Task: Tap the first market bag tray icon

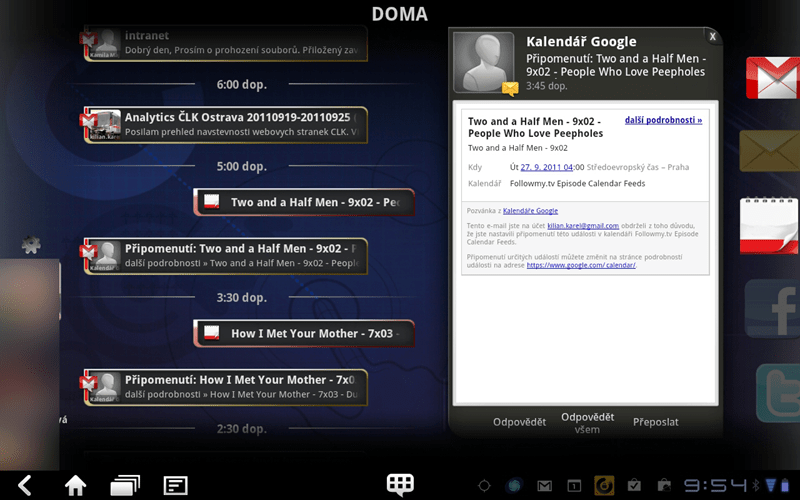Action: [634, 485]
